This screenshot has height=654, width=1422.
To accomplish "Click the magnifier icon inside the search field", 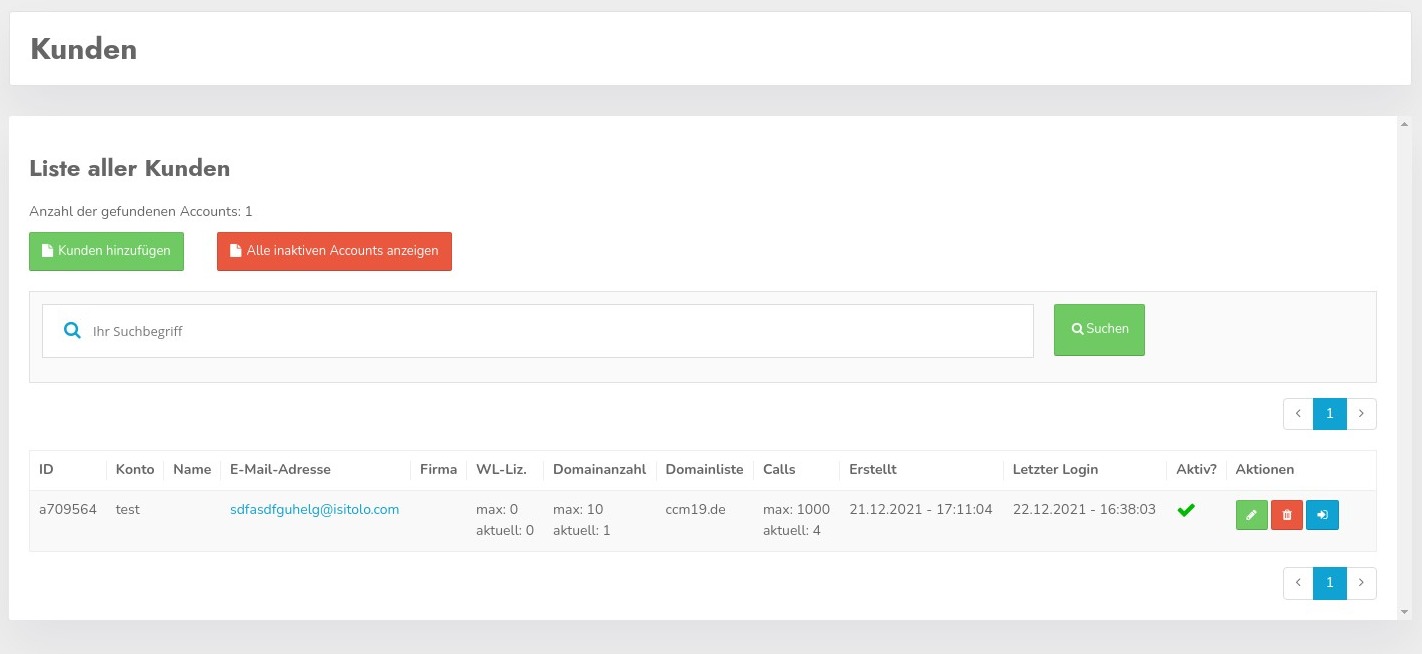I will tap(72, 331).
